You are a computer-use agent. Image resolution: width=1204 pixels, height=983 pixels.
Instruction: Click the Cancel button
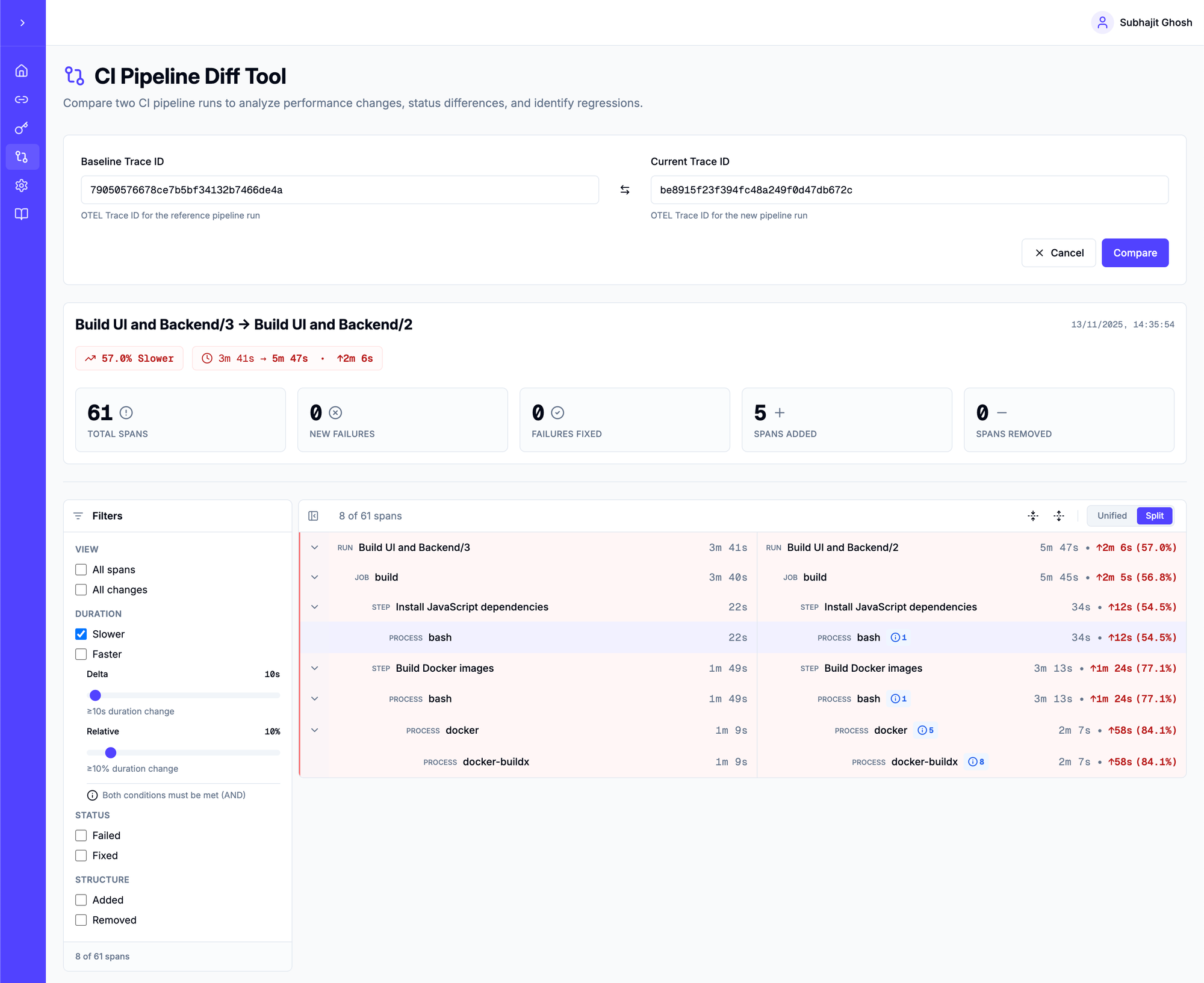[x=1058, y=253]
